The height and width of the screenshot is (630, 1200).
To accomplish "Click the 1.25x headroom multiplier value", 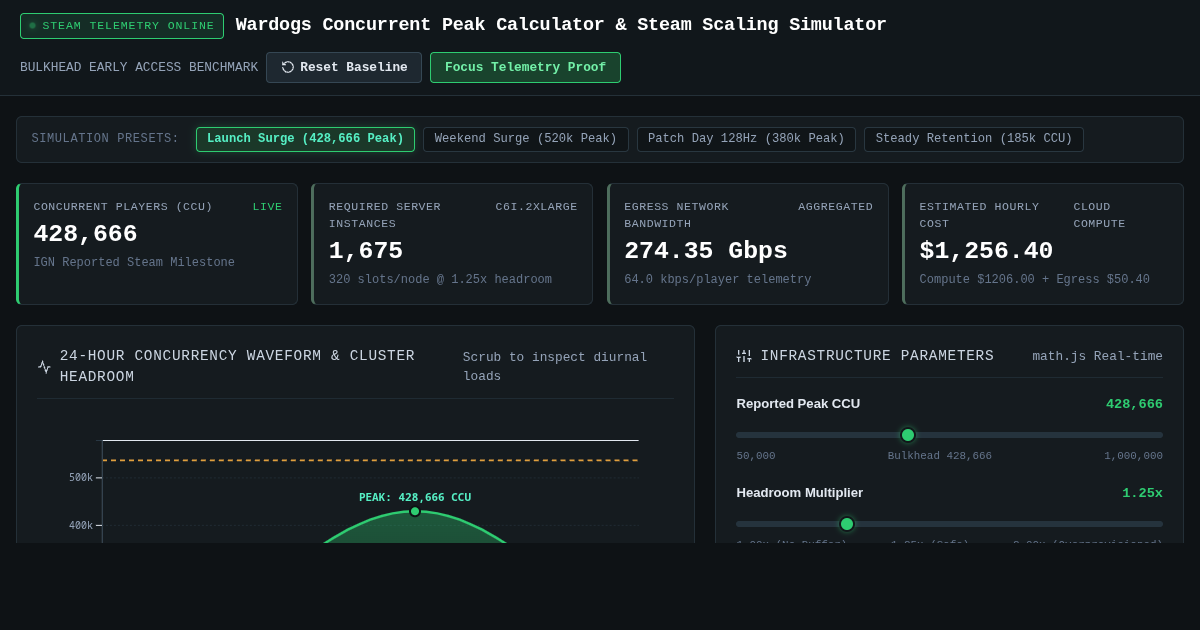I will click(x=1142, y=493).
